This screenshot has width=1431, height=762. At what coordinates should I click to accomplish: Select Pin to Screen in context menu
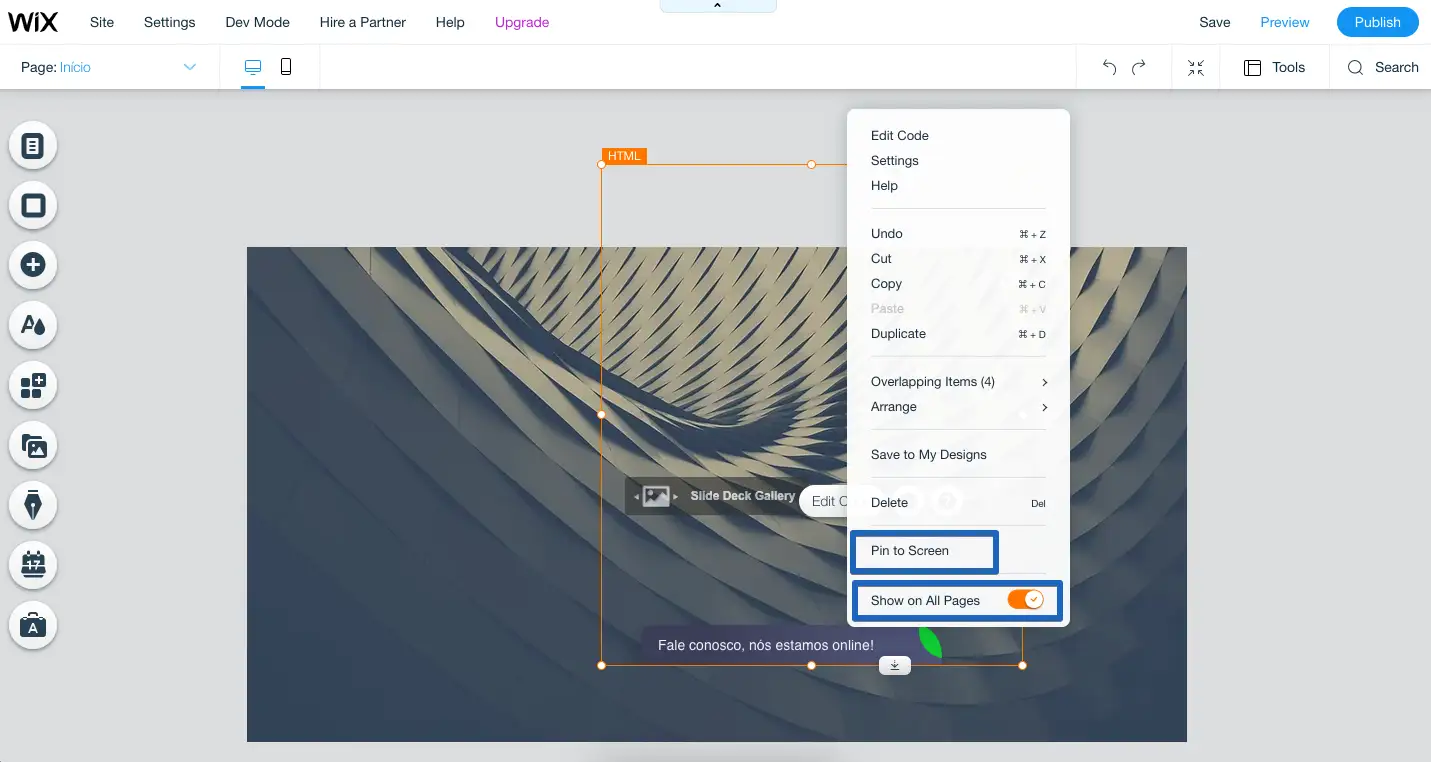point(910,551)
